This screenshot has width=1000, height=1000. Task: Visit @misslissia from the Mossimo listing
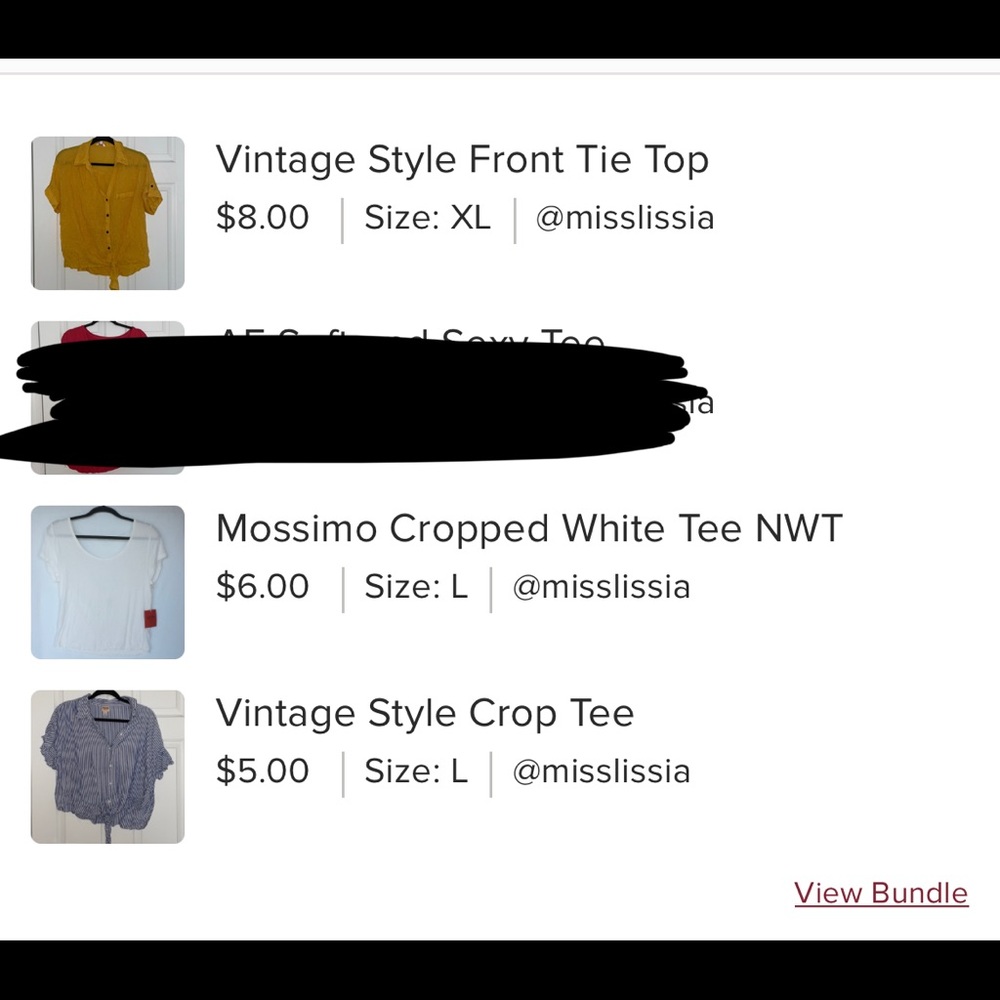pos(600,587)
